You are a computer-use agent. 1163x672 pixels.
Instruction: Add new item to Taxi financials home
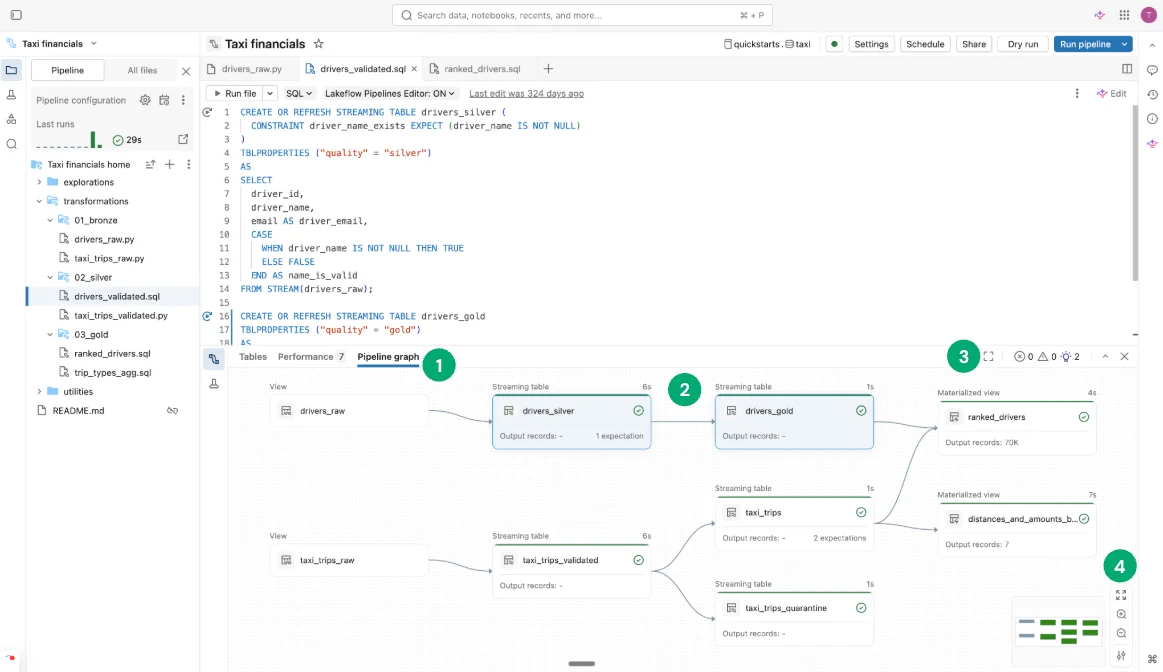[x=170, y=164]
